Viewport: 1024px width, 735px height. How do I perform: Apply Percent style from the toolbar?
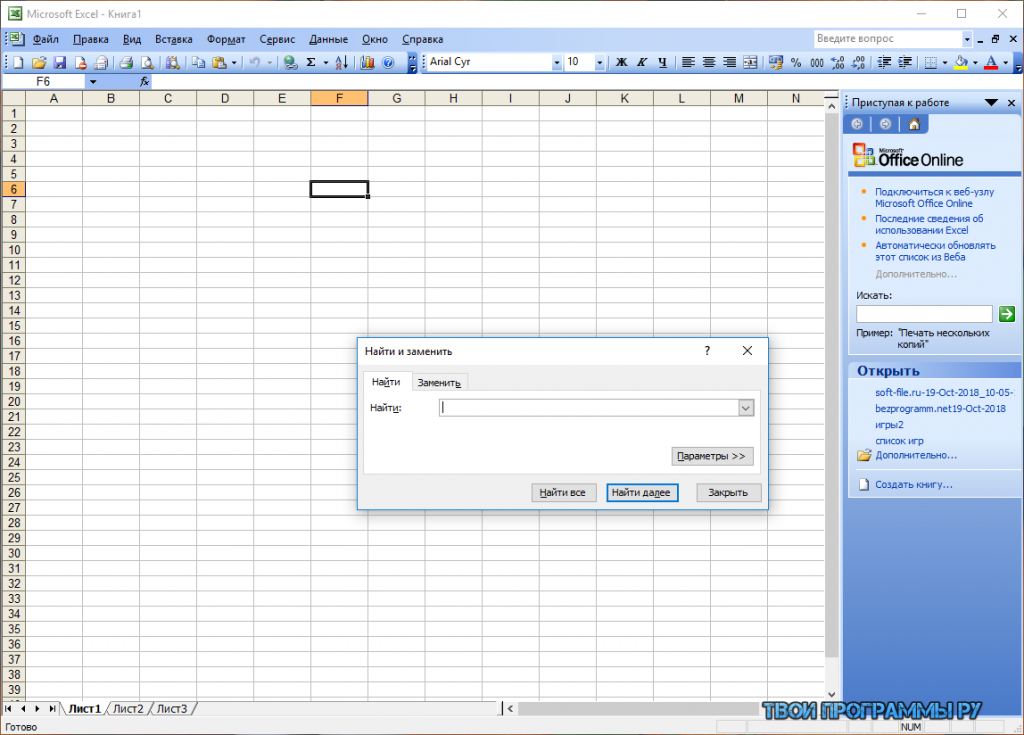pyautogui.click(x=795, y=63)
